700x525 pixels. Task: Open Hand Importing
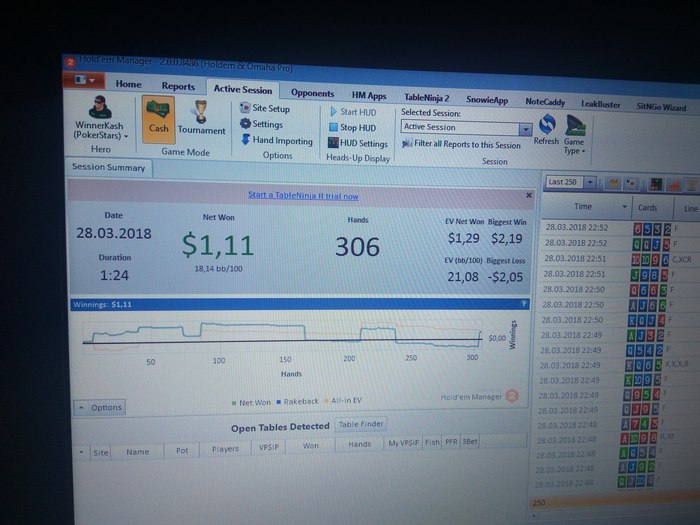coord(277,140)
